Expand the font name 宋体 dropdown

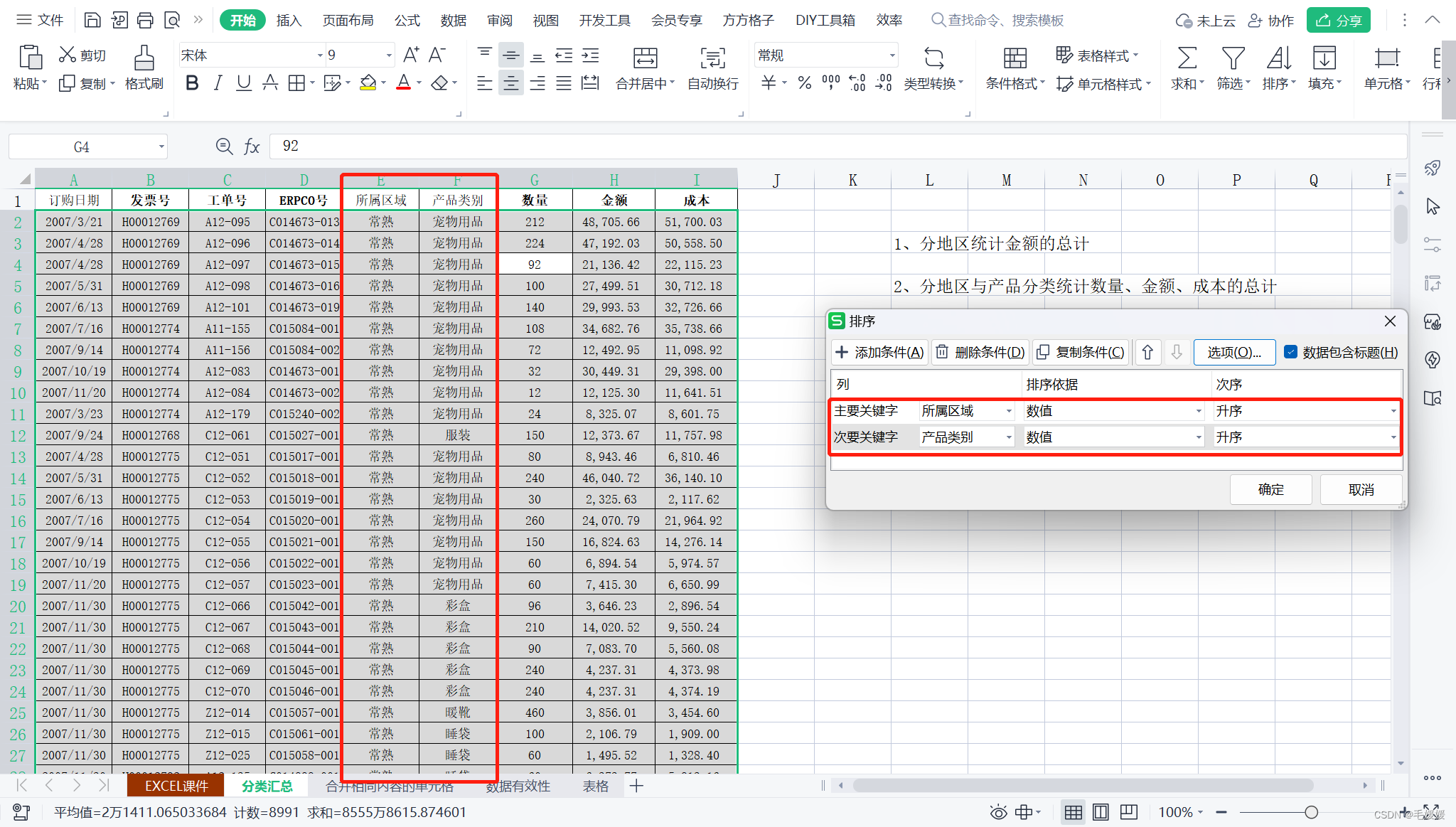(x=319, y=55)
